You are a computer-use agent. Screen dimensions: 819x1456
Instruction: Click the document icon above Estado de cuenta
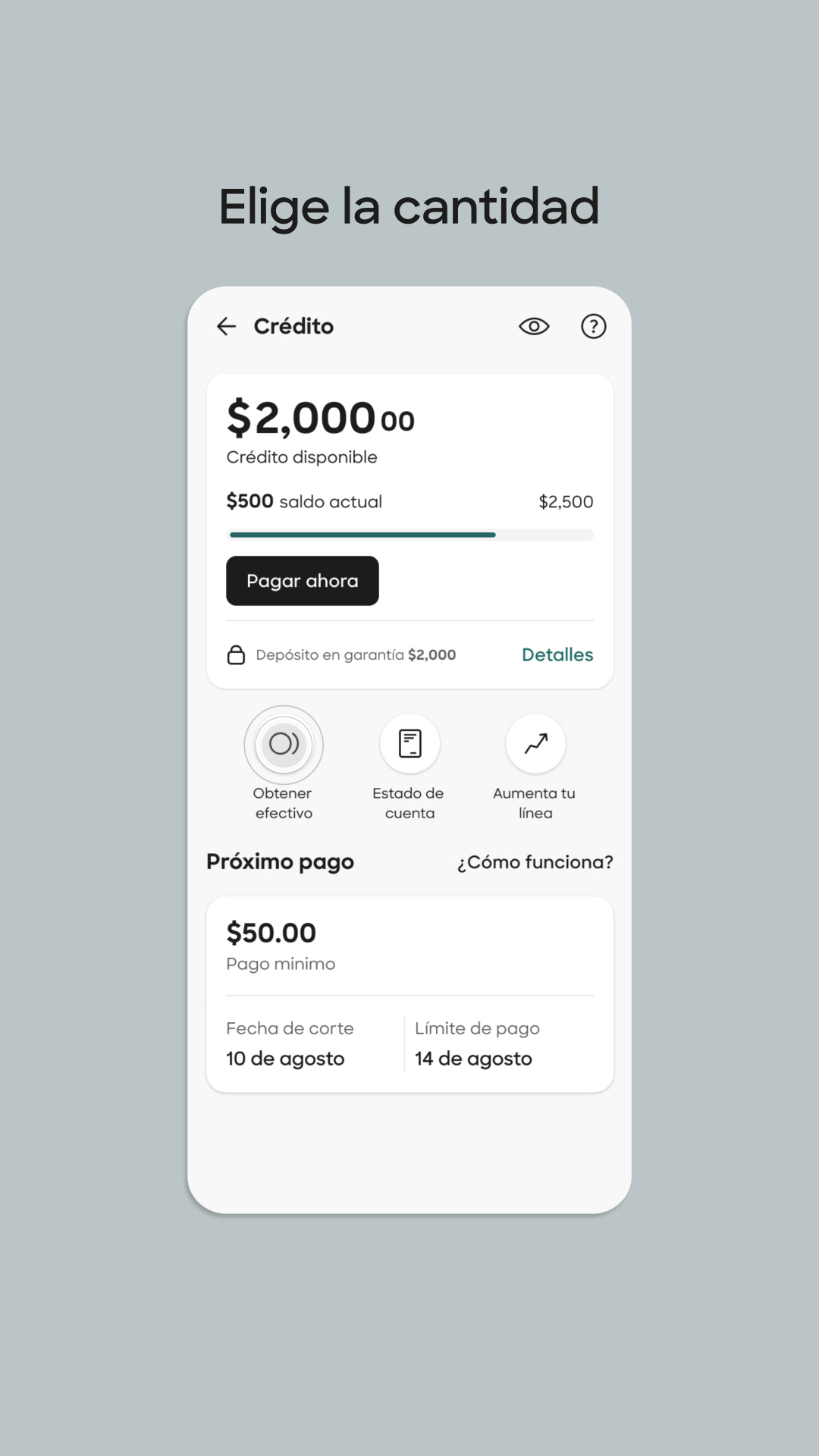409,745
